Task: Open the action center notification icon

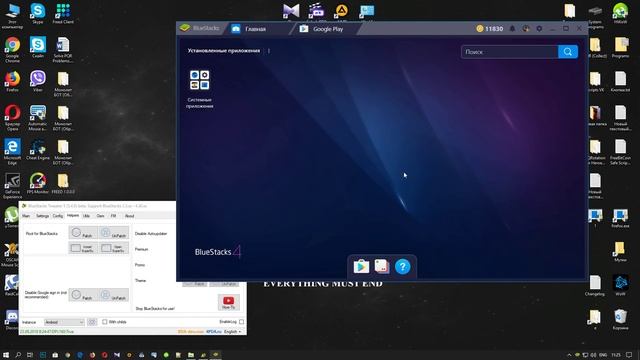Action: (629, 355)
